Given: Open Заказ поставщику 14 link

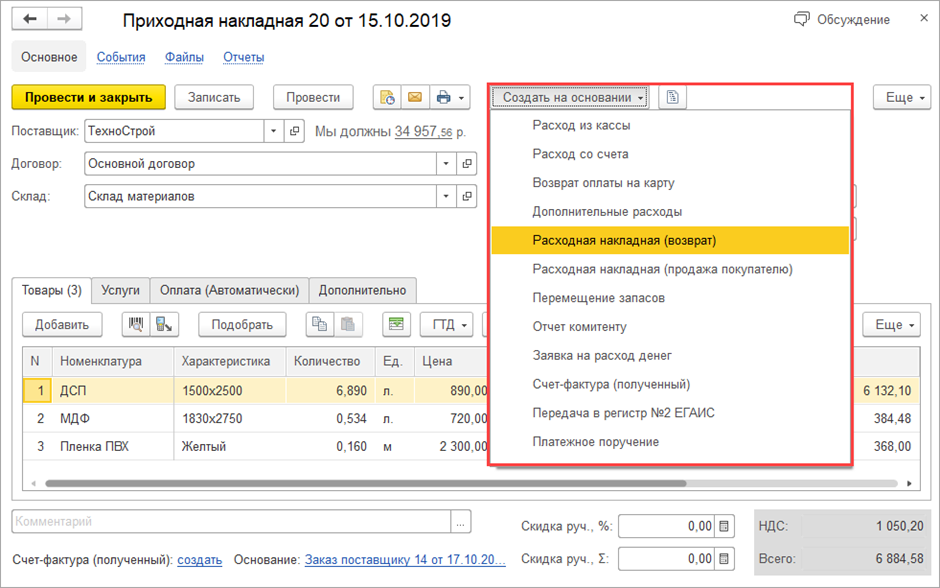Looking at the screenshot, I should click(x=405, y=560).
